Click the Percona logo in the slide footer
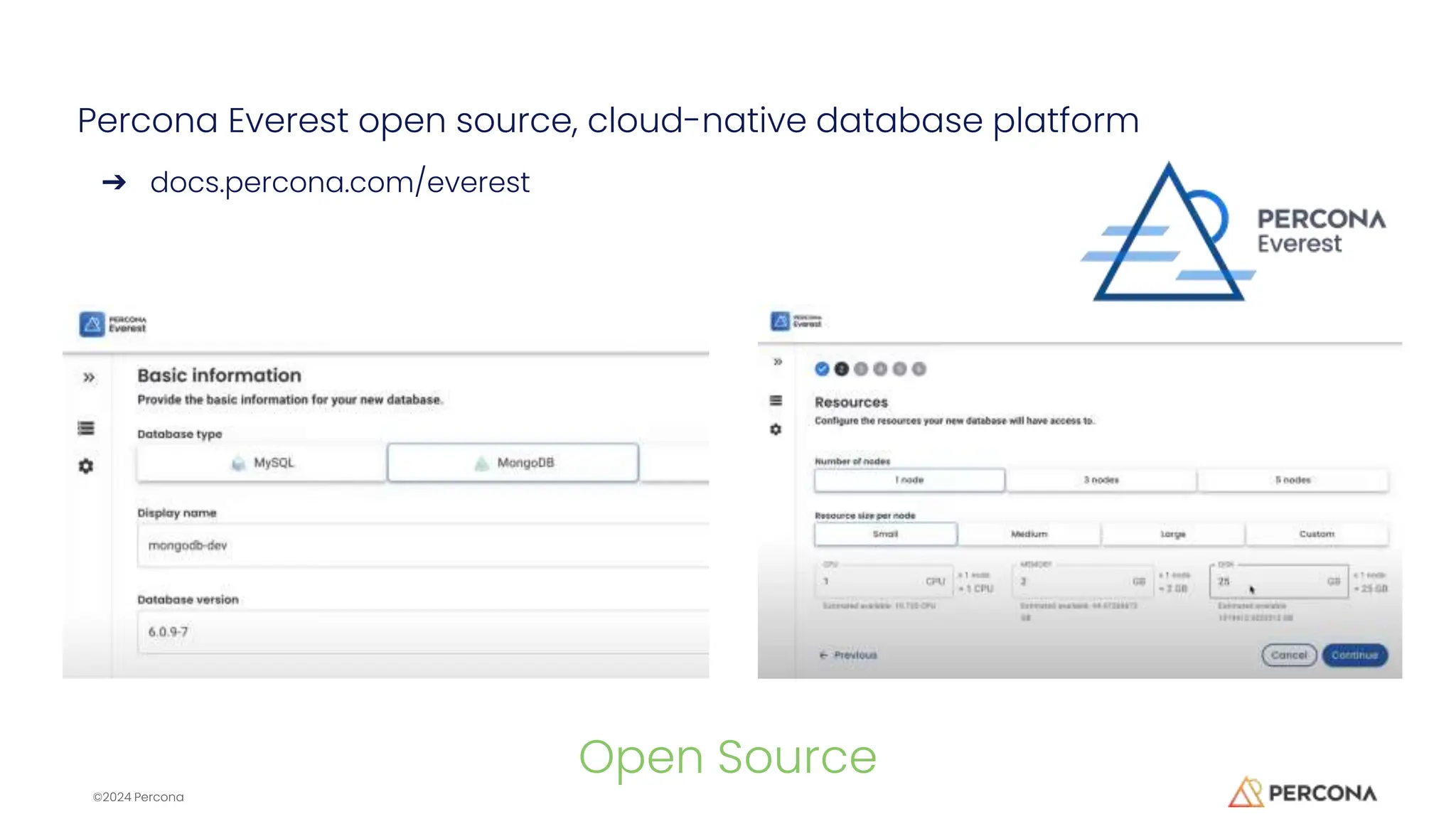 [x=1302, y=792]
